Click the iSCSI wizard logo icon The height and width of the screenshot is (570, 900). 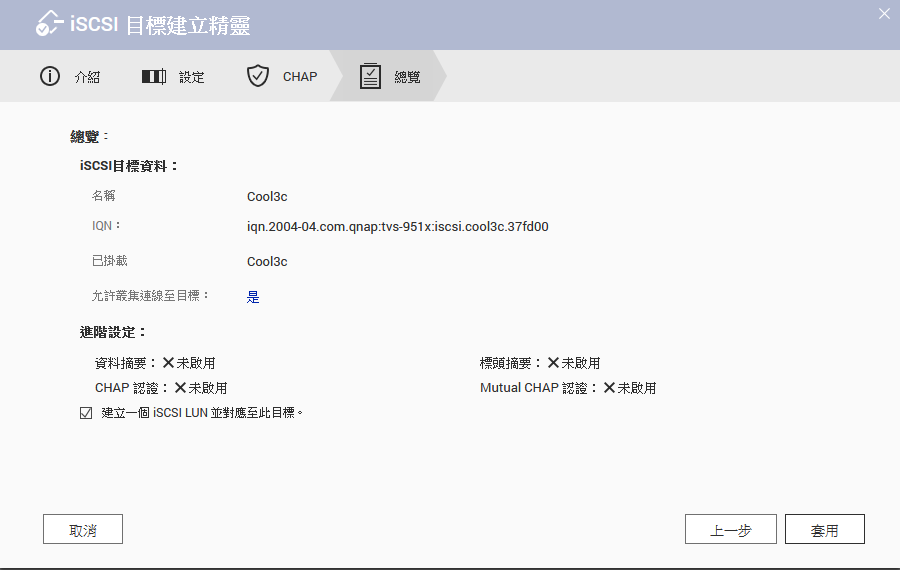tap(48, 24)
